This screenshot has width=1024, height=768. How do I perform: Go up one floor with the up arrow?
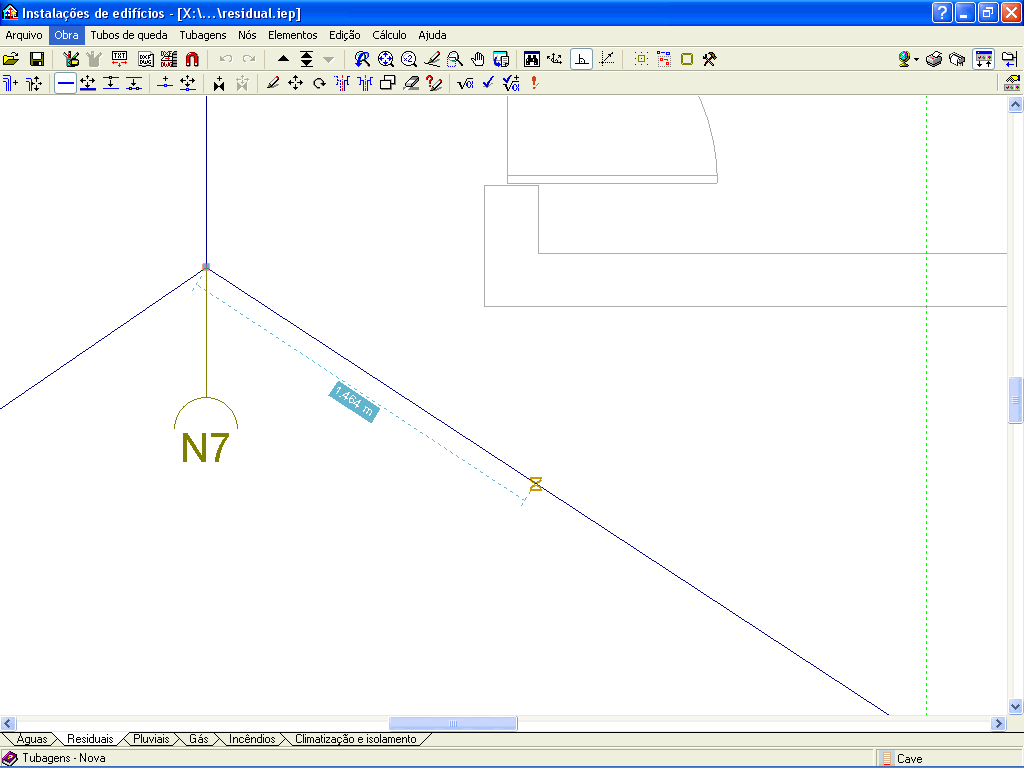pos(283,59)
